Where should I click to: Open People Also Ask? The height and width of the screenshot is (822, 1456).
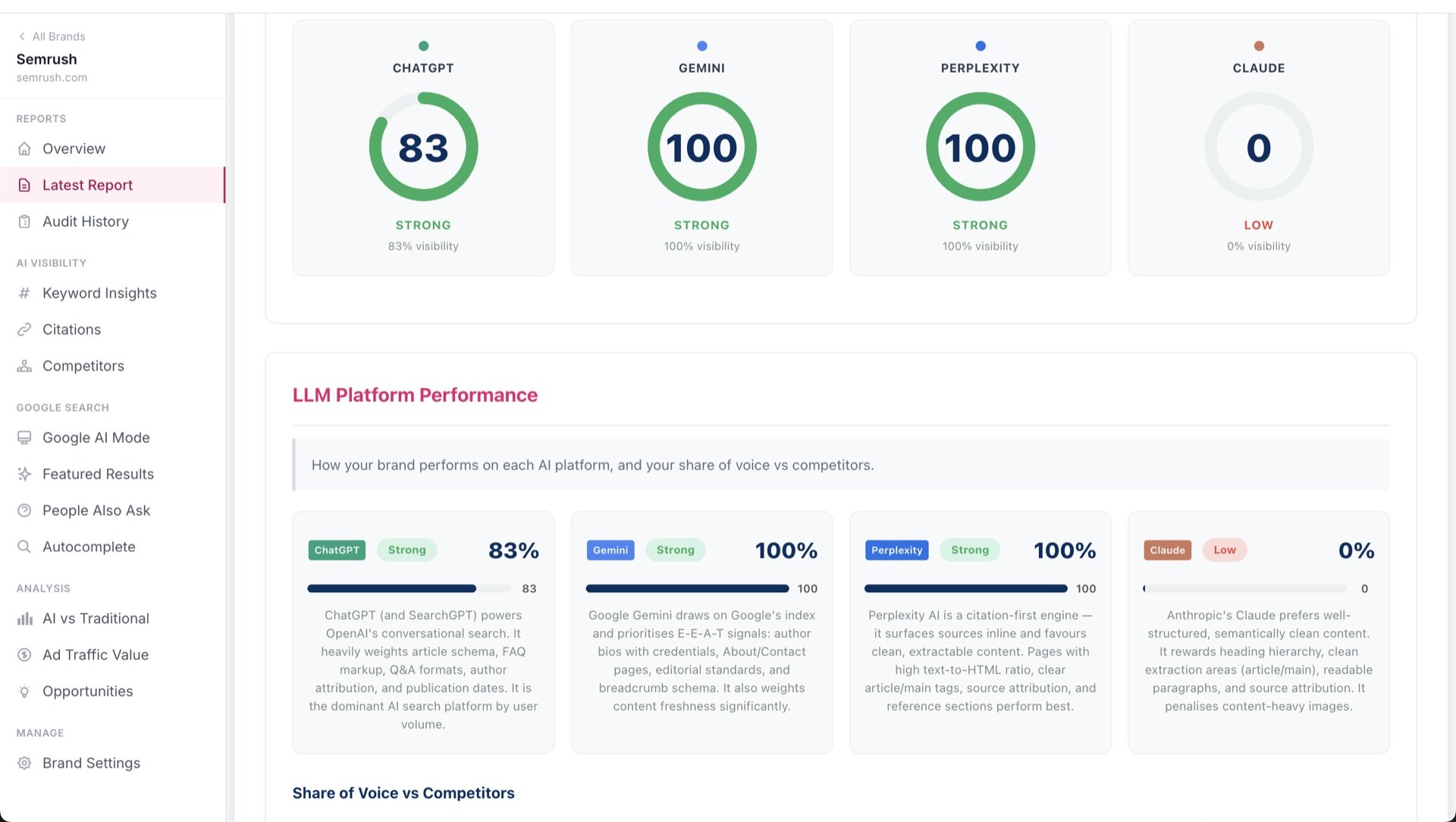click(x=112, y=510)
